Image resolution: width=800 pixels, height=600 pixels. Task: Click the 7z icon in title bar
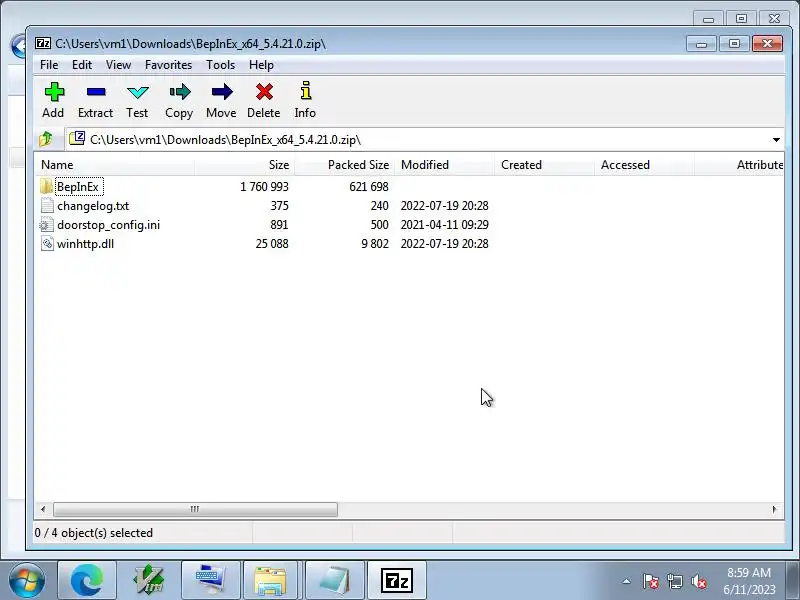tap(43, 43)
